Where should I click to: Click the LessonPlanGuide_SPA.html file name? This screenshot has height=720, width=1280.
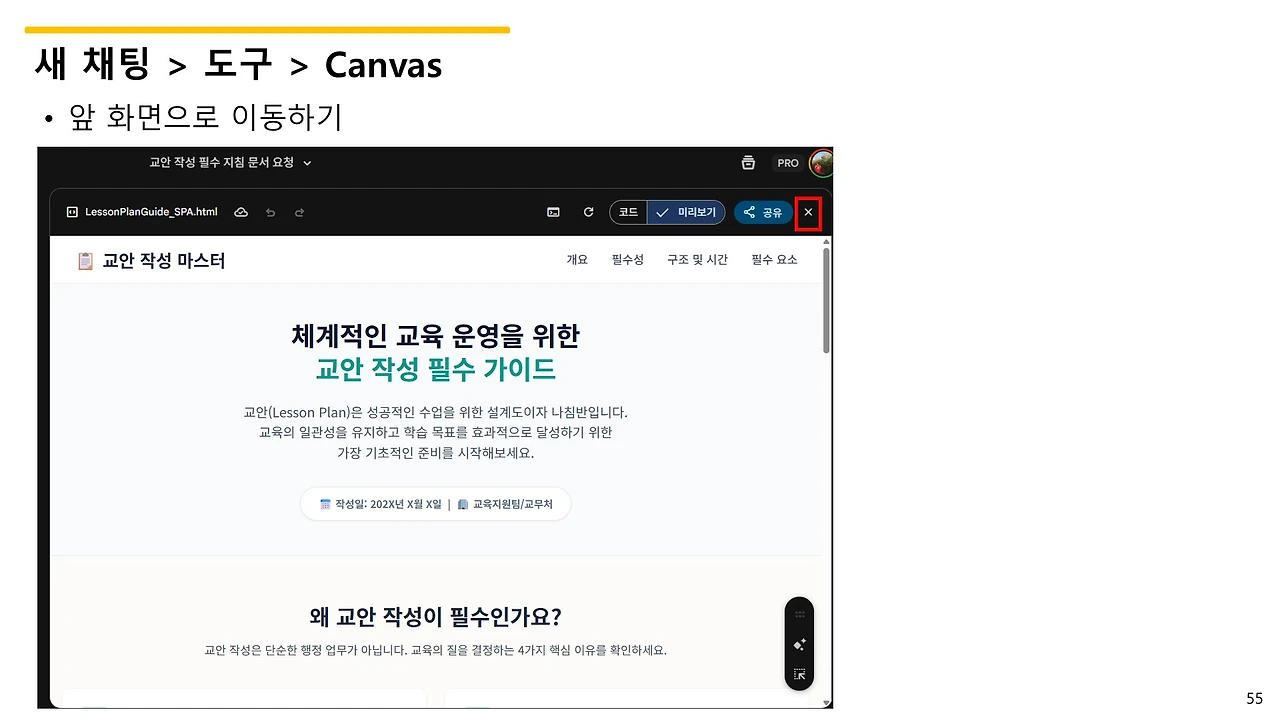151,212
